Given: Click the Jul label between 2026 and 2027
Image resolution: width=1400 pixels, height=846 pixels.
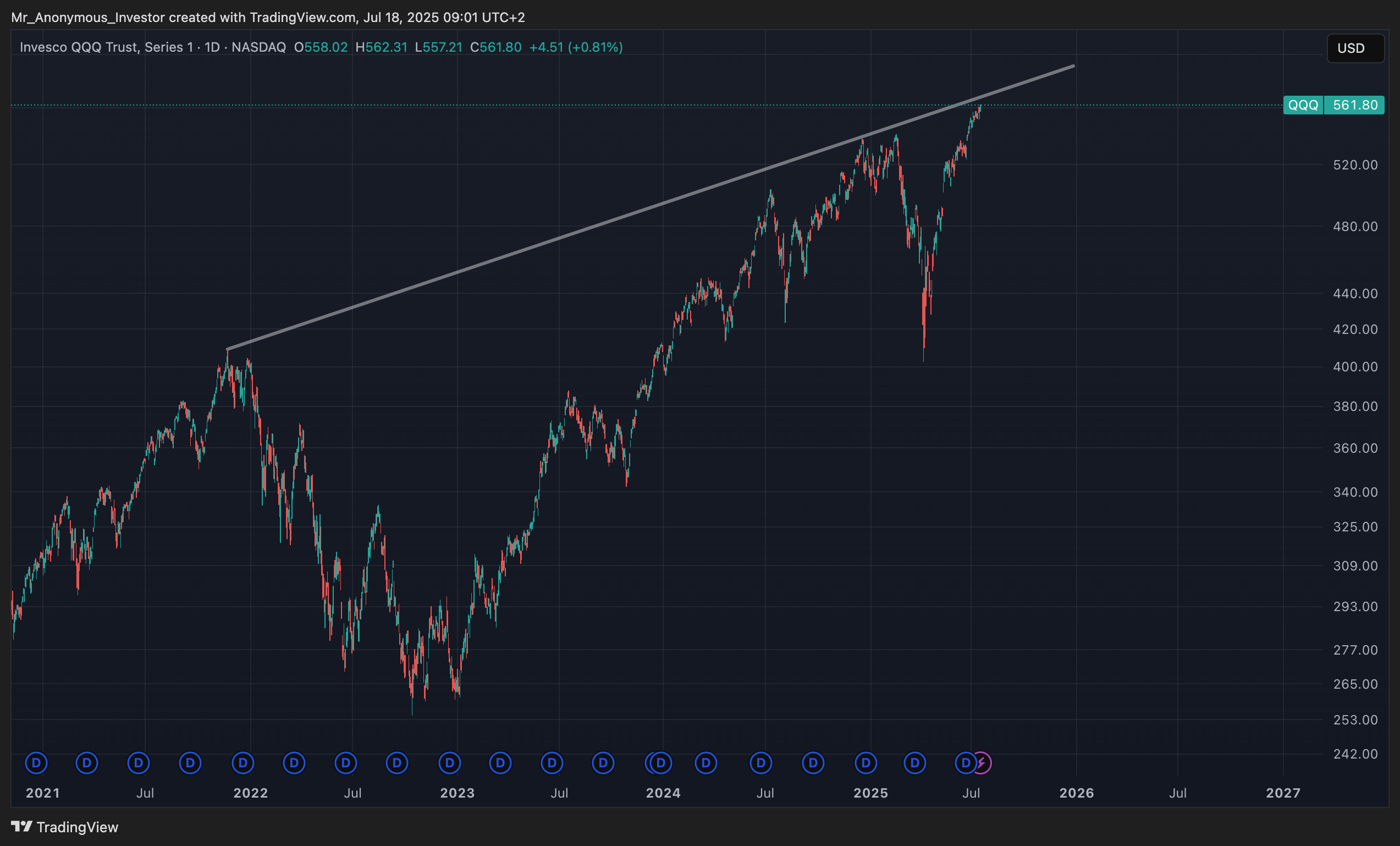Looking at the screenshot, I should tap(1178, 793).
